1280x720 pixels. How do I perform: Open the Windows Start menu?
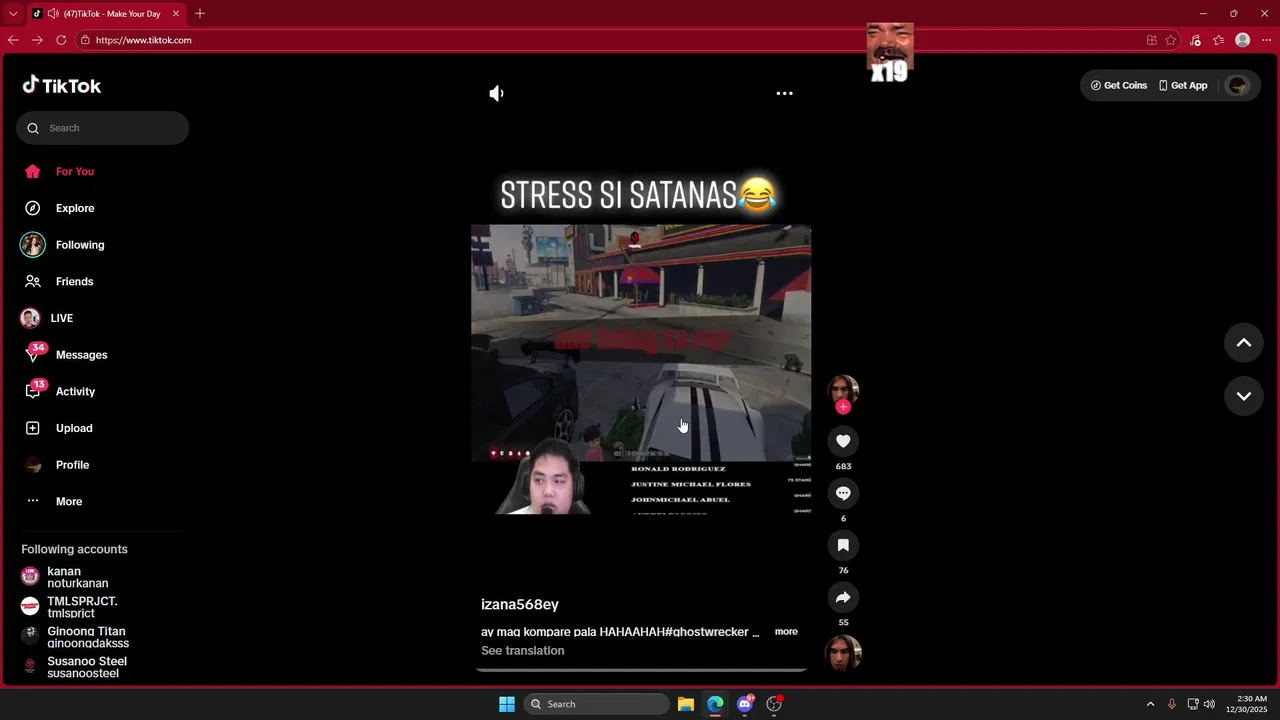tap(507, 704)
